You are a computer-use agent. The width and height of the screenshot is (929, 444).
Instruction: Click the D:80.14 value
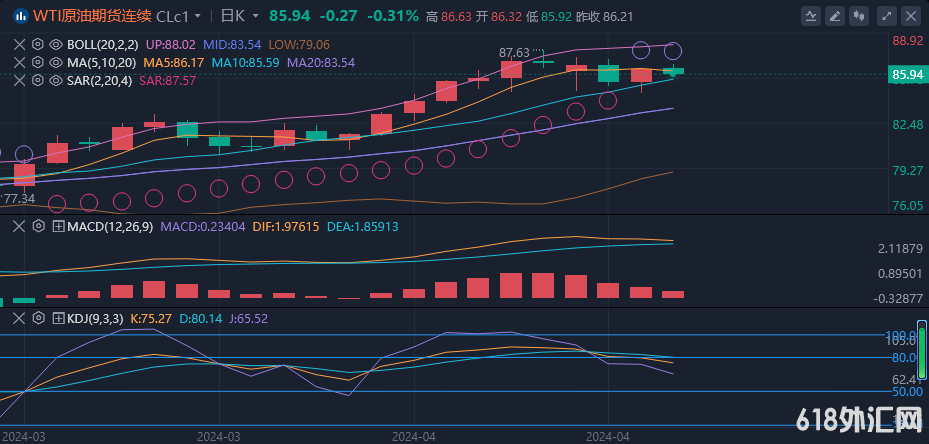(x=200, y=319)
